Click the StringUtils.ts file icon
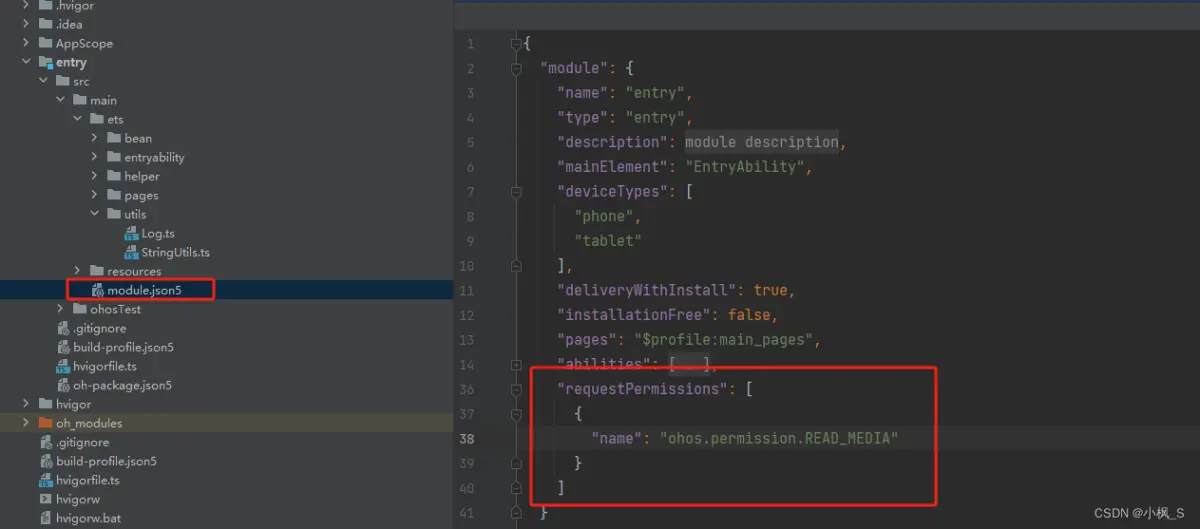This screenshot has width=1200, height=529. pyautogui.click(x=132, y=252)
